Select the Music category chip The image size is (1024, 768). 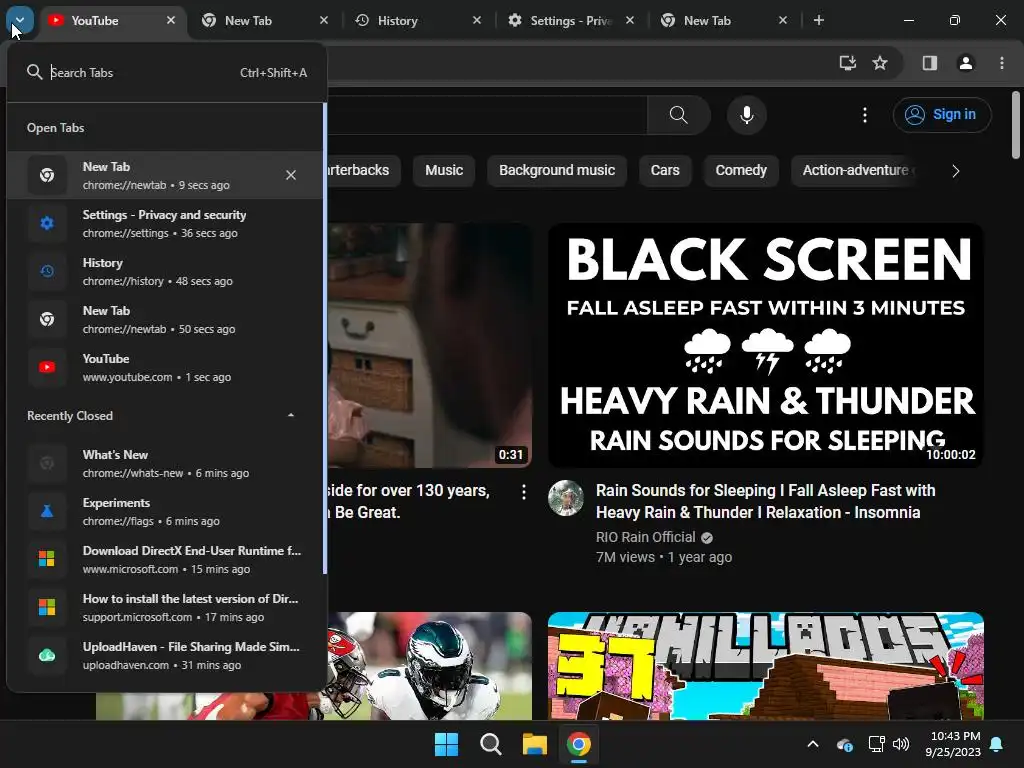(444, 170)
